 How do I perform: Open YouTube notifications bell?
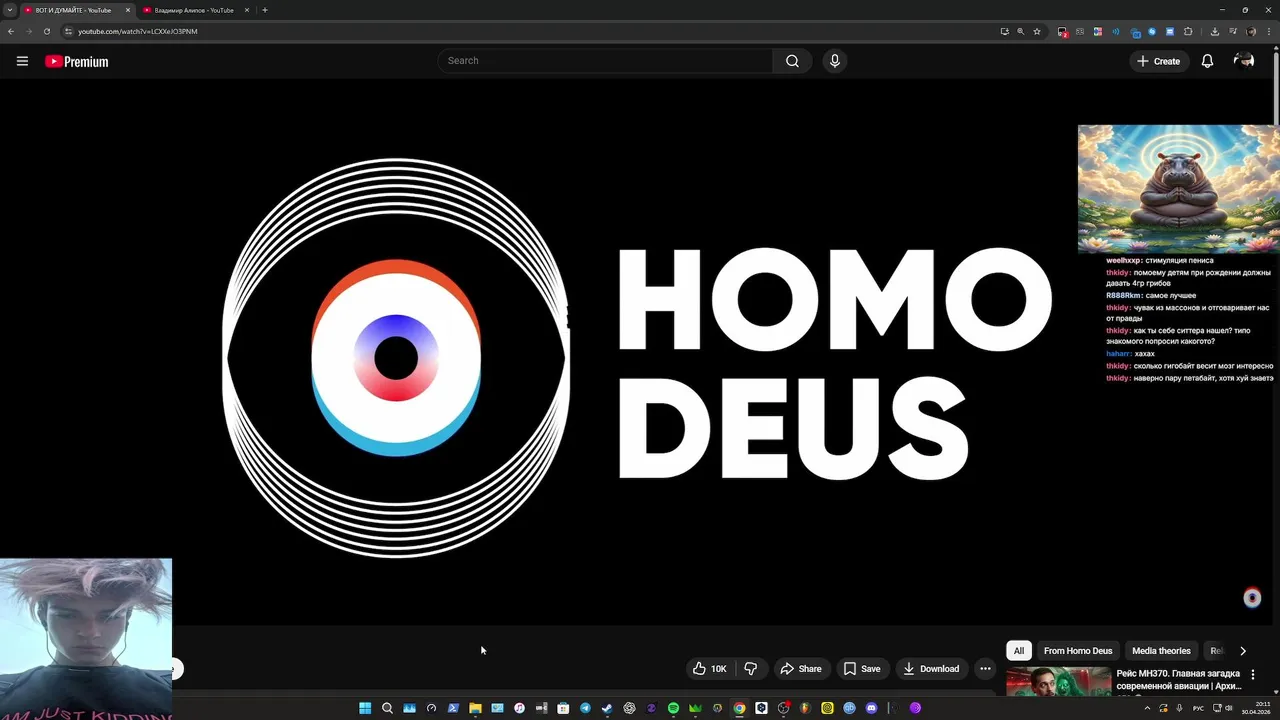1207,61
